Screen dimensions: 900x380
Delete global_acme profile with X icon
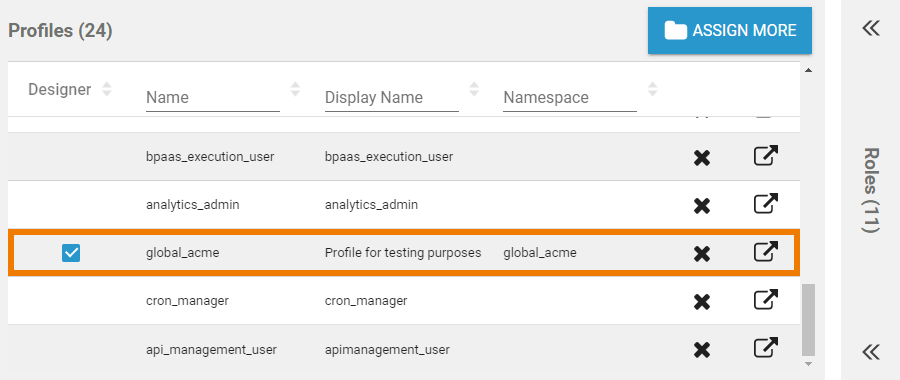[x=701, y=254]
